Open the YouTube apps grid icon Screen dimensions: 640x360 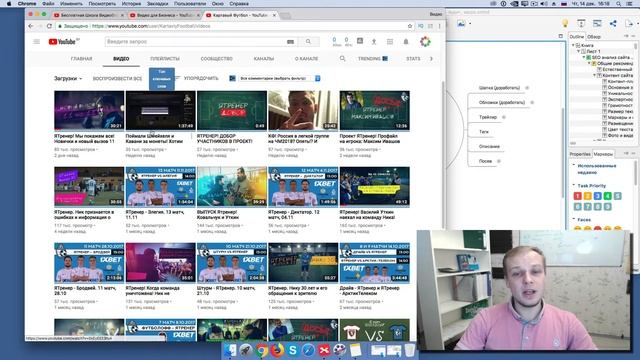click(390, 42)
